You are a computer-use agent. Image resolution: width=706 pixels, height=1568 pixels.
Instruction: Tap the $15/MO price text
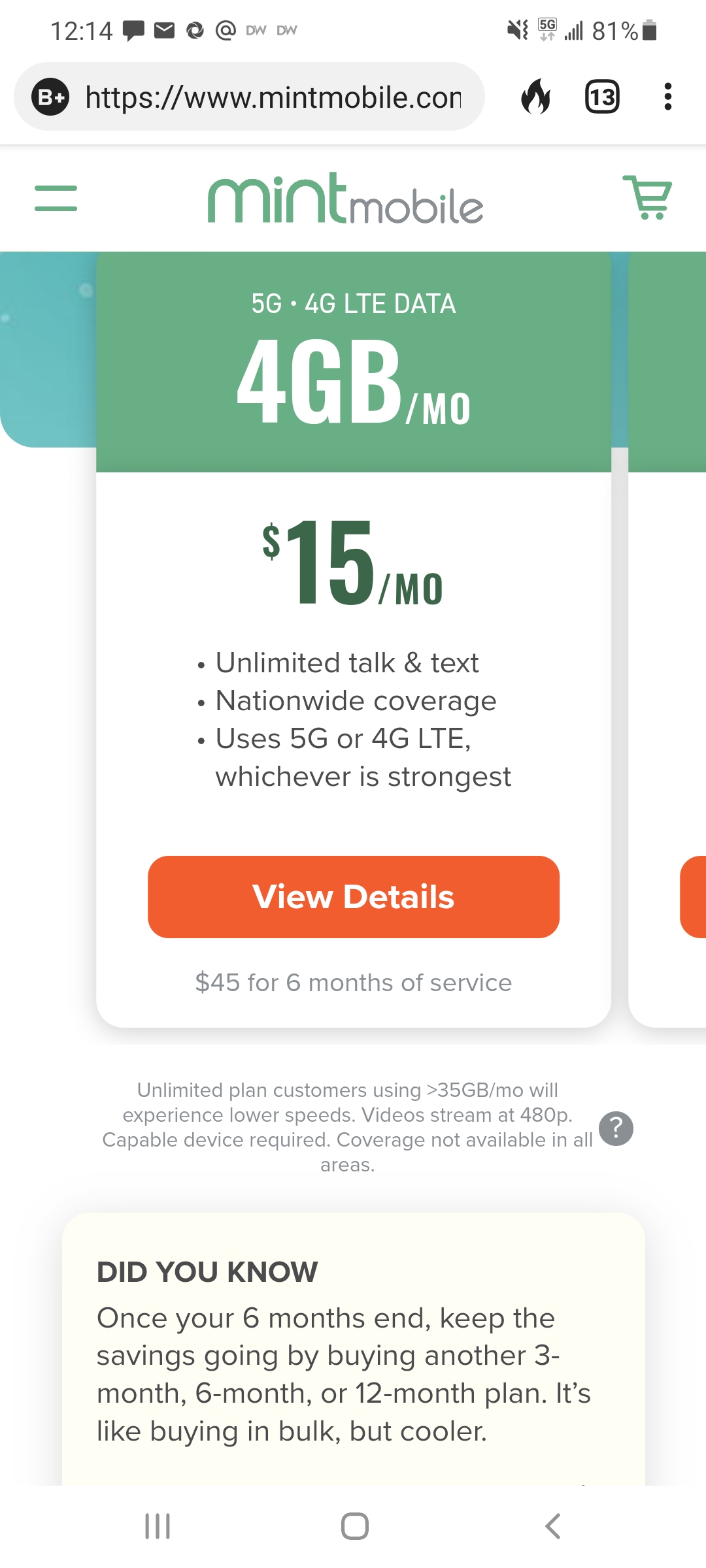click(353, 563)
